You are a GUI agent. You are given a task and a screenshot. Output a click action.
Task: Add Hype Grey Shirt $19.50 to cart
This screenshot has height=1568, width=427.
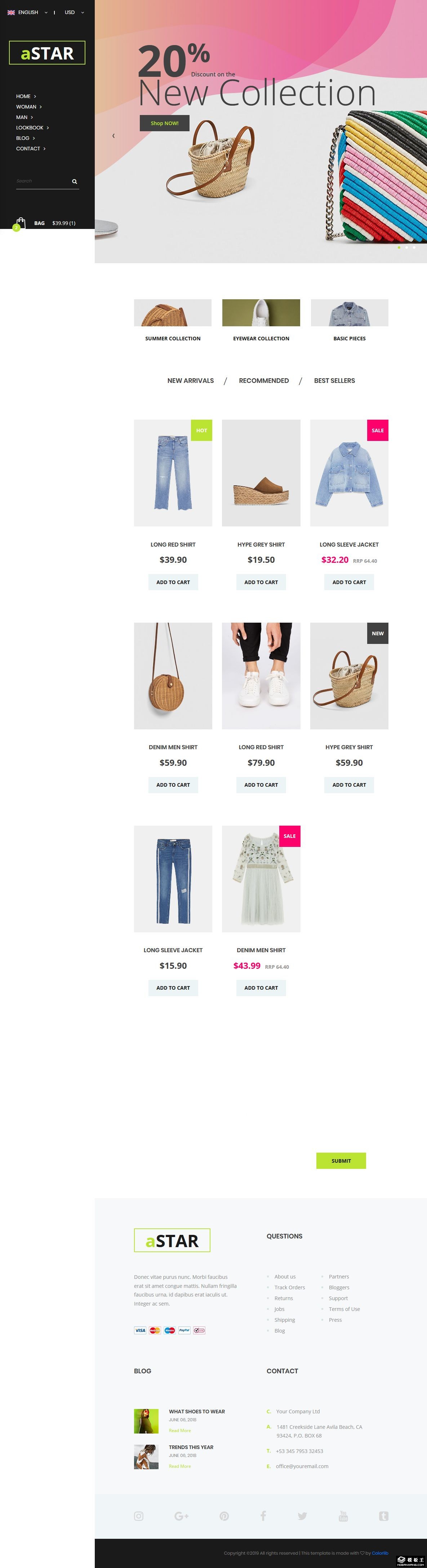click(x=261, y=582)
